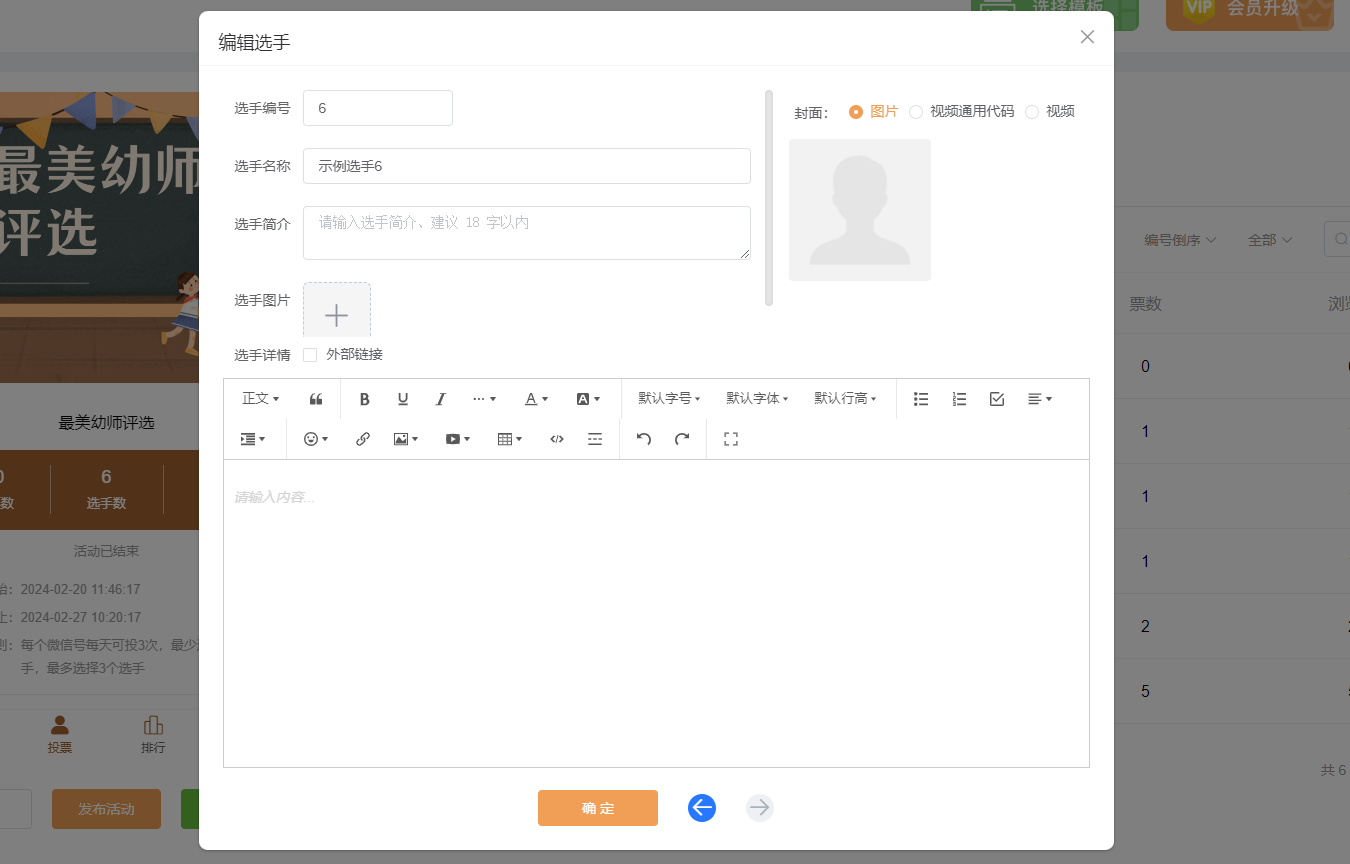Open the 正文 heading style menu
This screenshot has height=864, width=1350.
pos(260,399)
